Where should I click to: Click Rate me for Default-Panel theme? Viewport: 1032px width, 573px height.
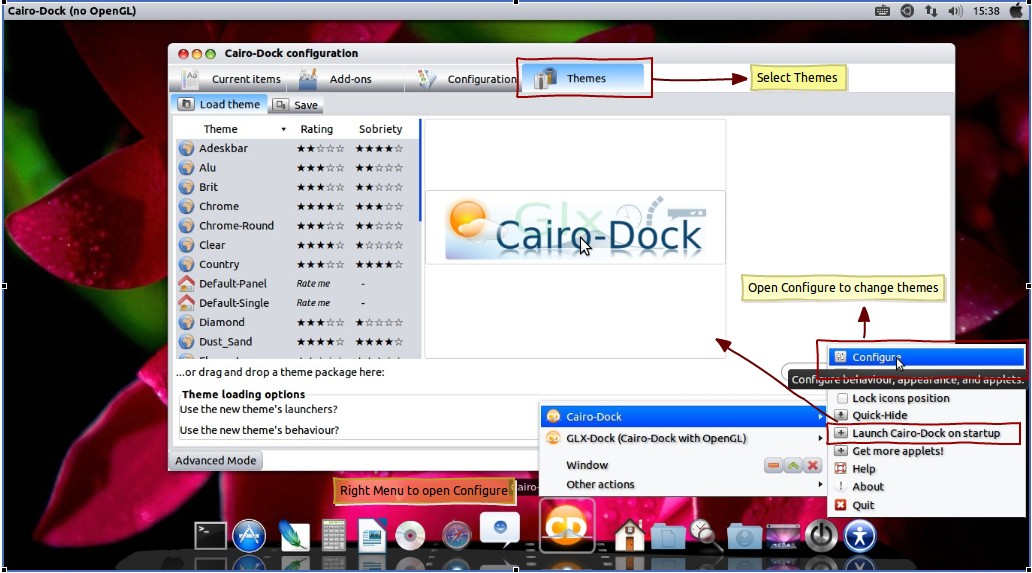click(313, 284)
